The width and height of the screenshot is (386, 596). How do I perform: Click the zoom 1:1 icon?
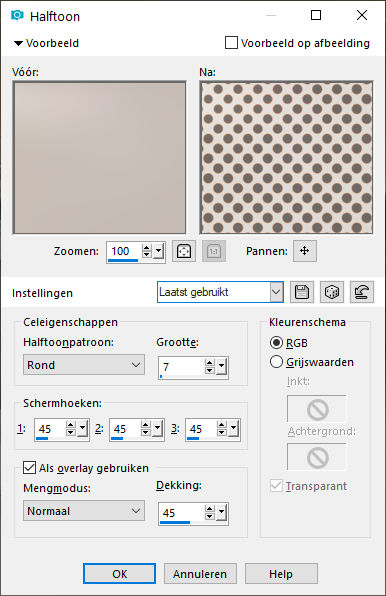click(214, 251)
